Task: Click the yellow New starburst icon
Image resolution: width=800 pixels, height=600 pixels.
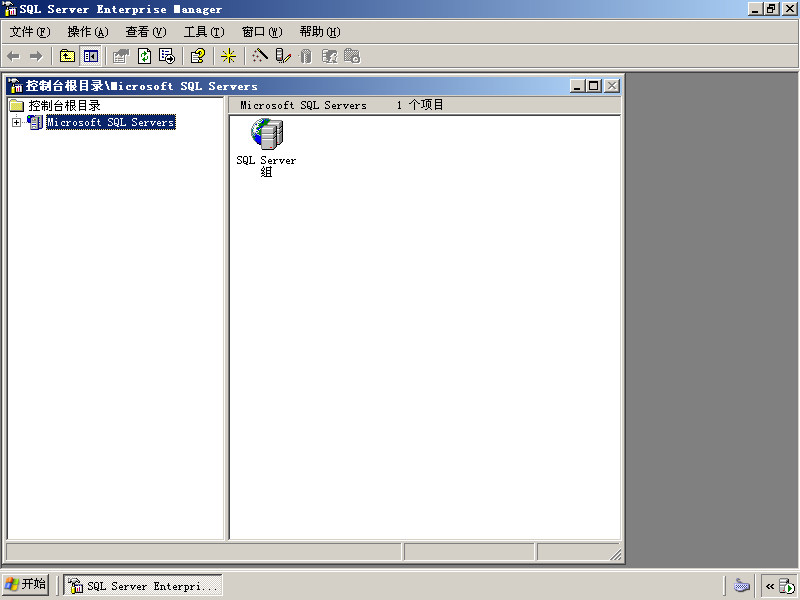Action: 228,56
